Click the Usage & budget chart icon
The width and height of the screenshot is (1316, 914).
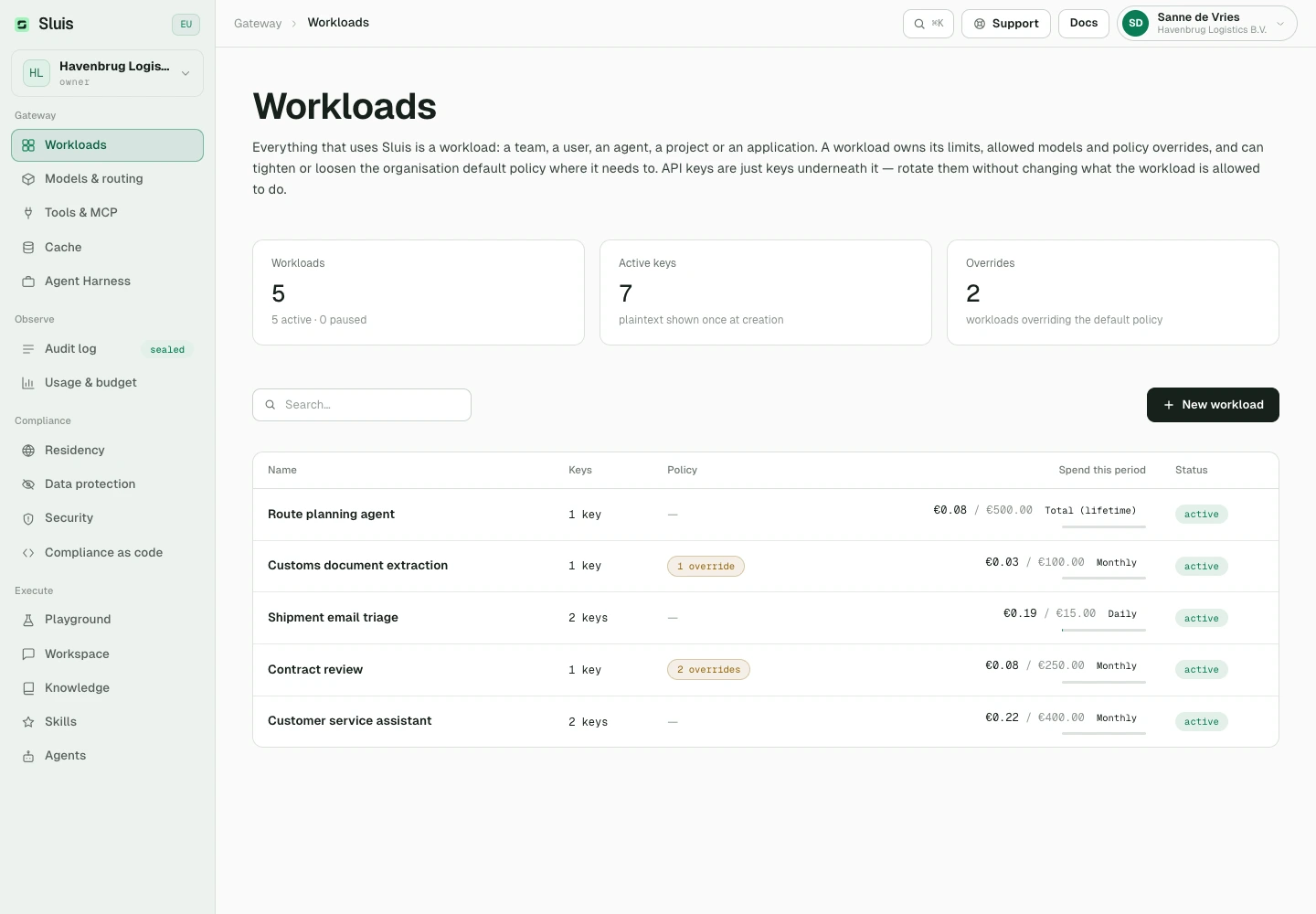coord(28,383)
